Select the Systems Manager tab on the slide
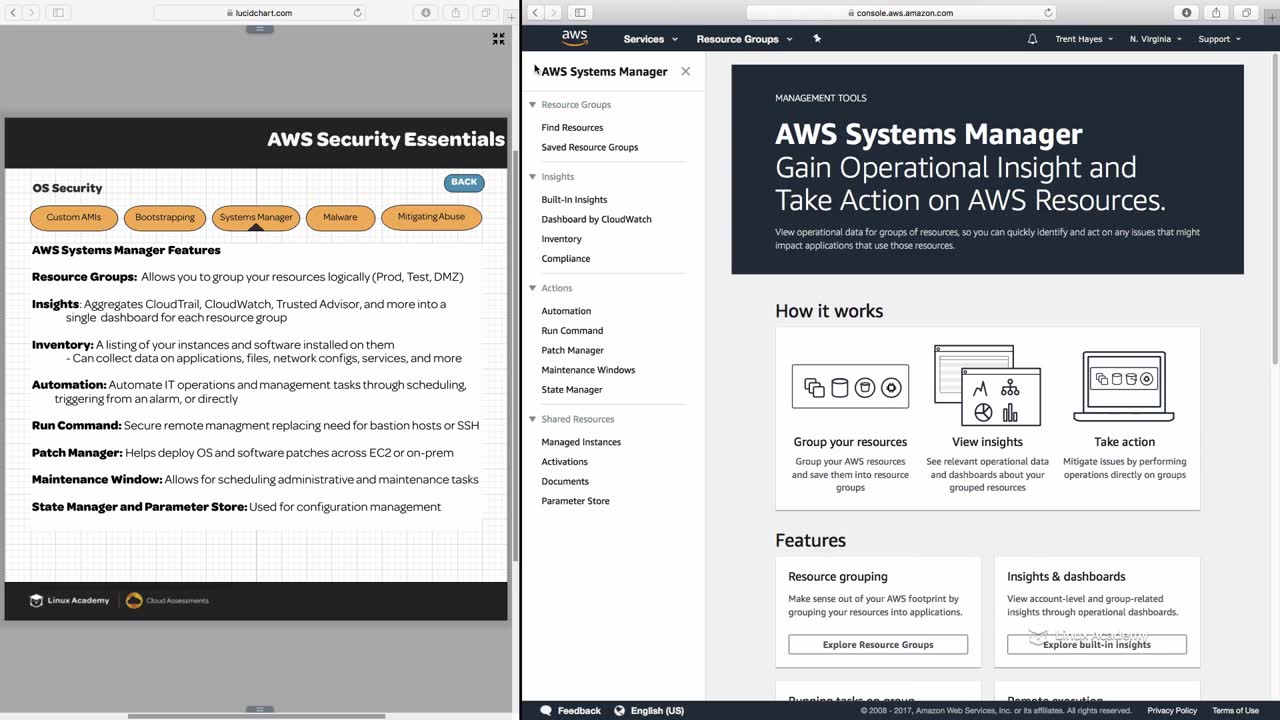Screen dimensions: 1280x720 click(x=256, y=217)
